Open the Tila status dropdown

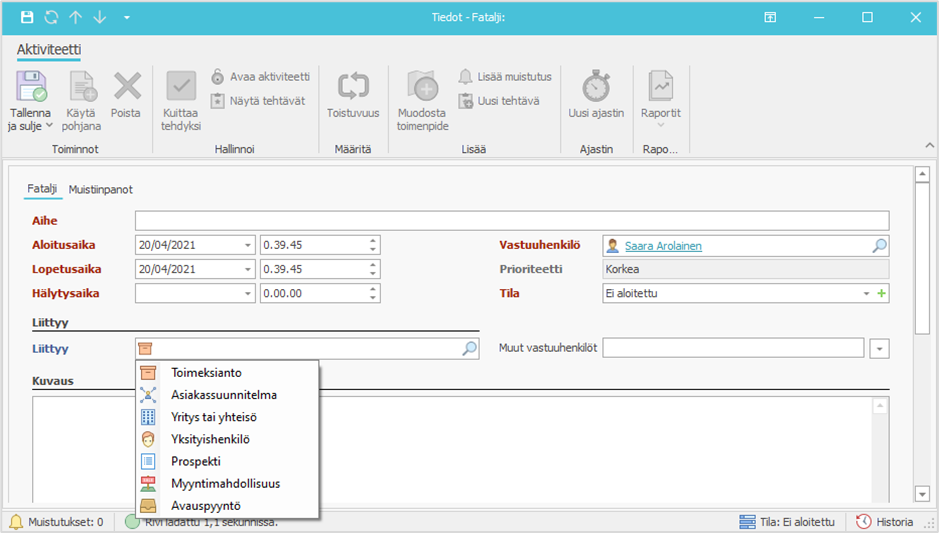(x=866, y=294)
